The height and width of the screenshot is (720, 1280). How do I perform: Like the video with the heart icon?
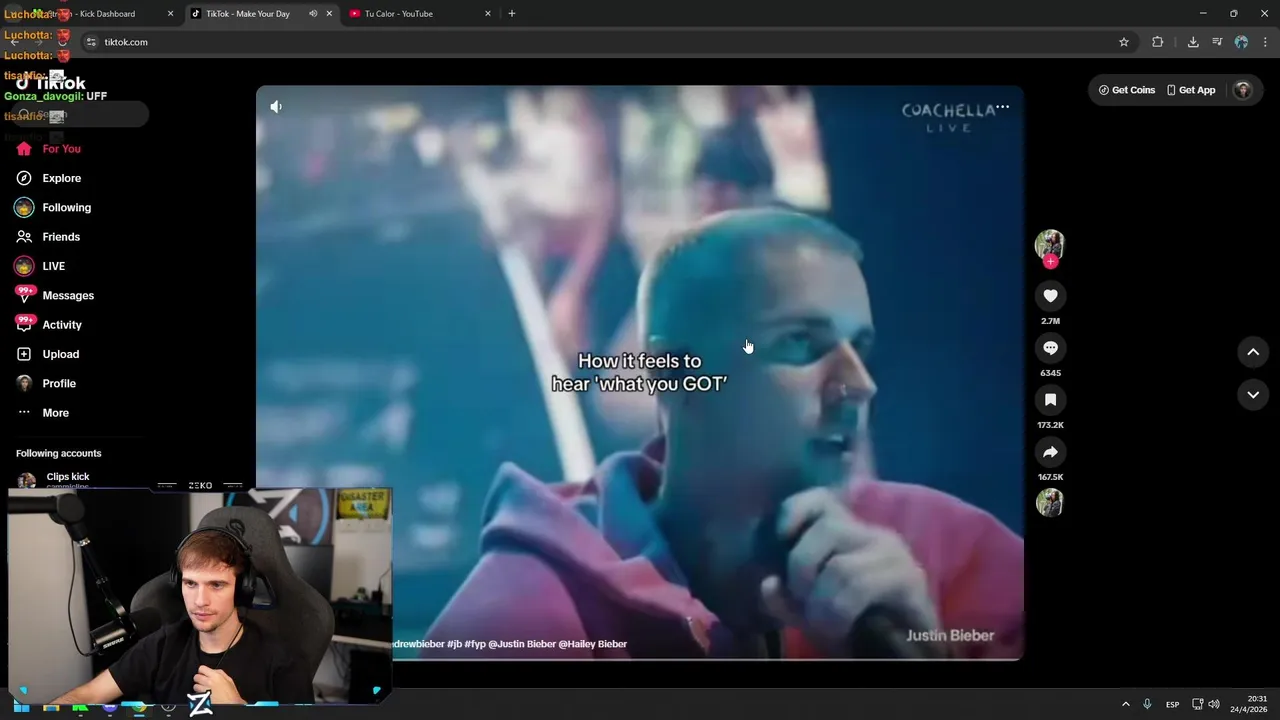(1050, 296)
